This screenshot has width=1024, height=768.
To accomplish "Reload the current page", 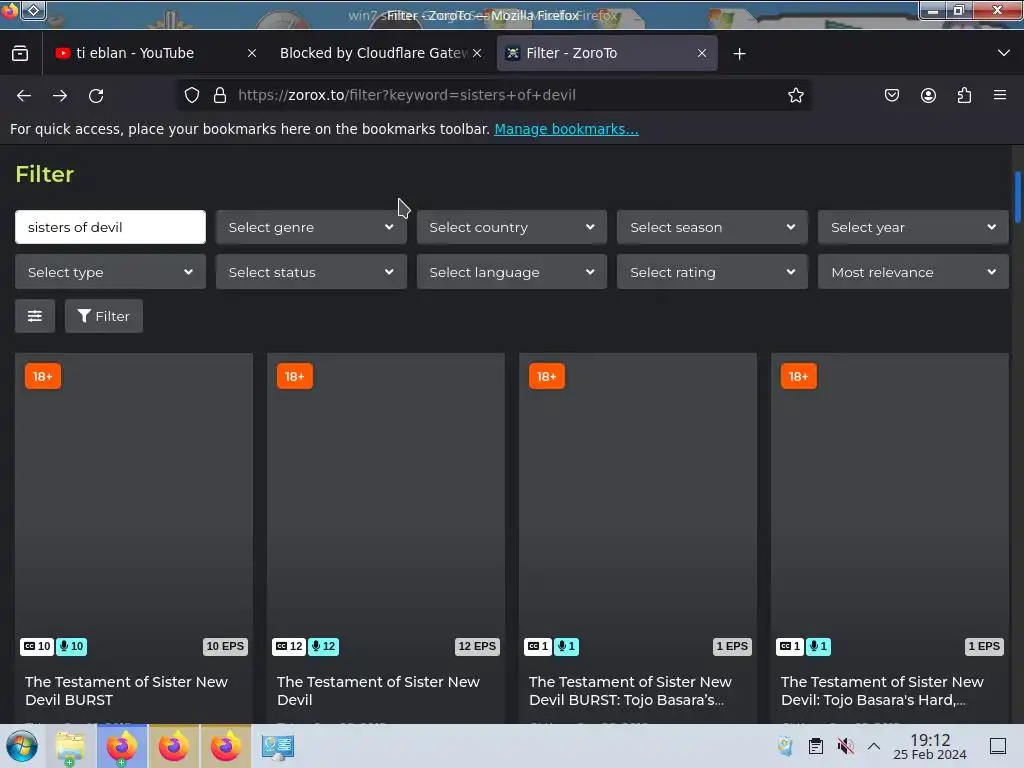I will 96,95.
